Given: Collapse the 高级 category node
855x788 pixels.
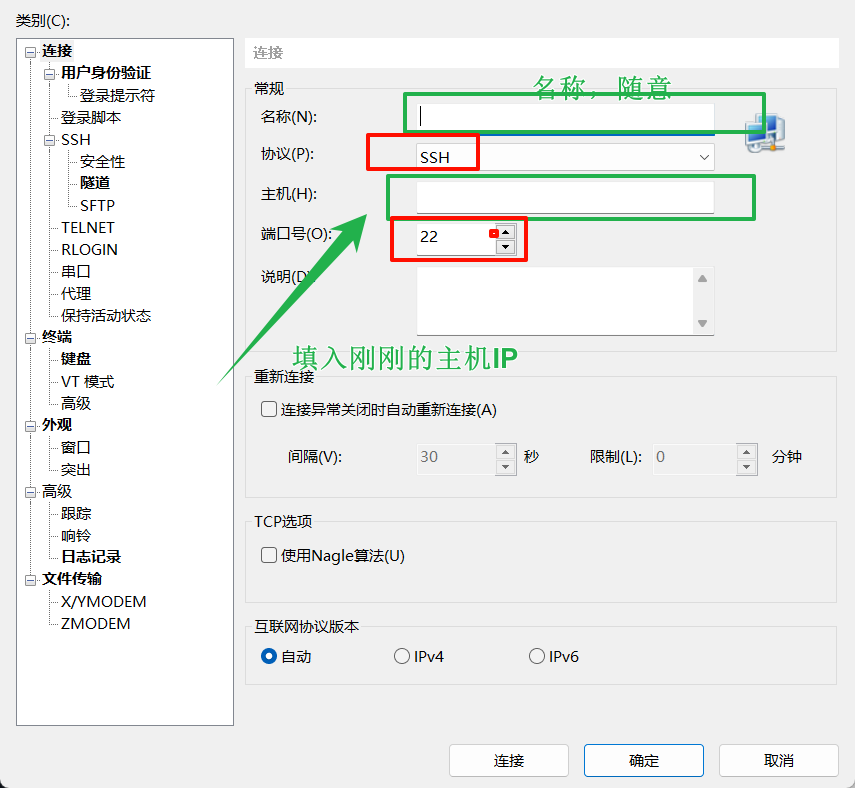Looking at the screenshot, I should (31, 492).
